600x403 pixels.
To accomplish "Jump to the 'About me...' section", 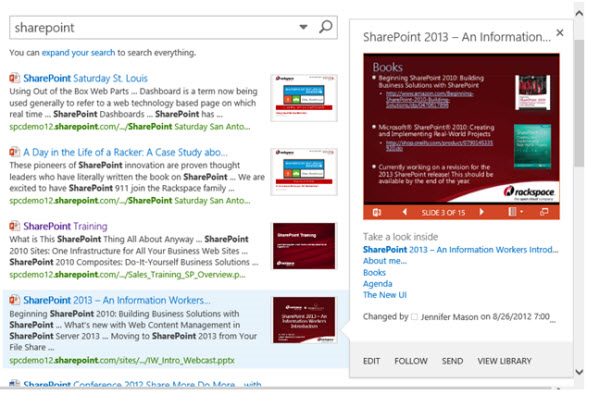I will coord(385,261).
